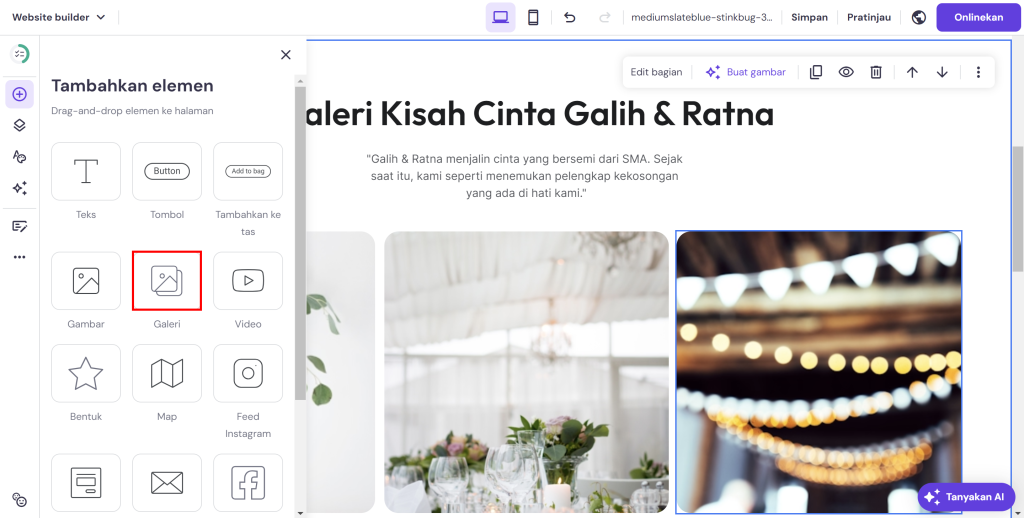Click the elements panel scroll down arrow
The image size is (1024, 518).
[x=300, y=513]
